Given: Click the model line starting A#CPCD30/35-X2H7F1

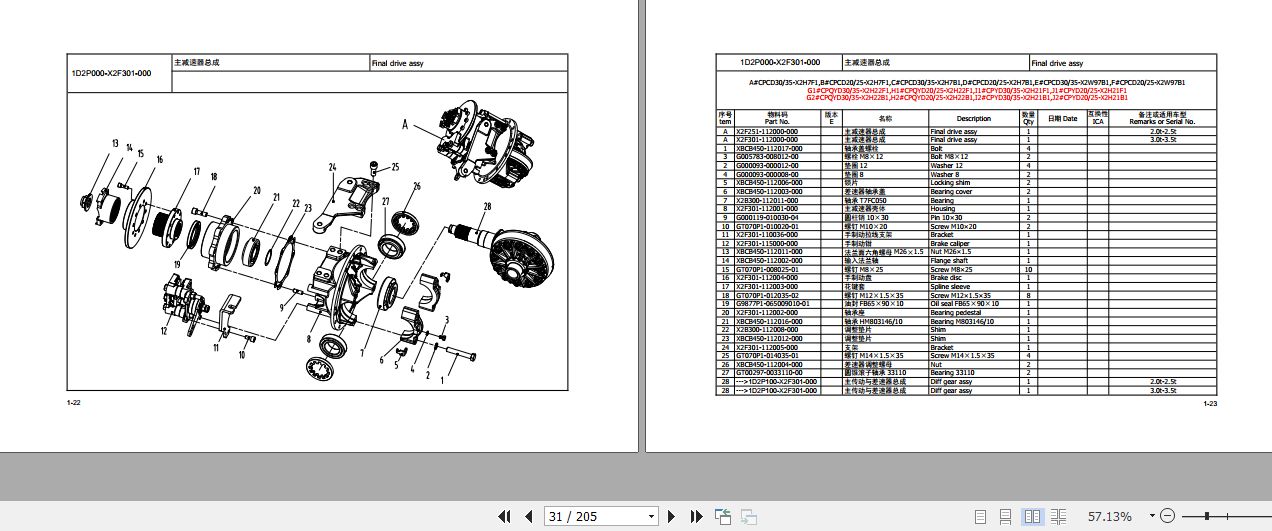Looking at the screenshot, I should coord(967,82).
